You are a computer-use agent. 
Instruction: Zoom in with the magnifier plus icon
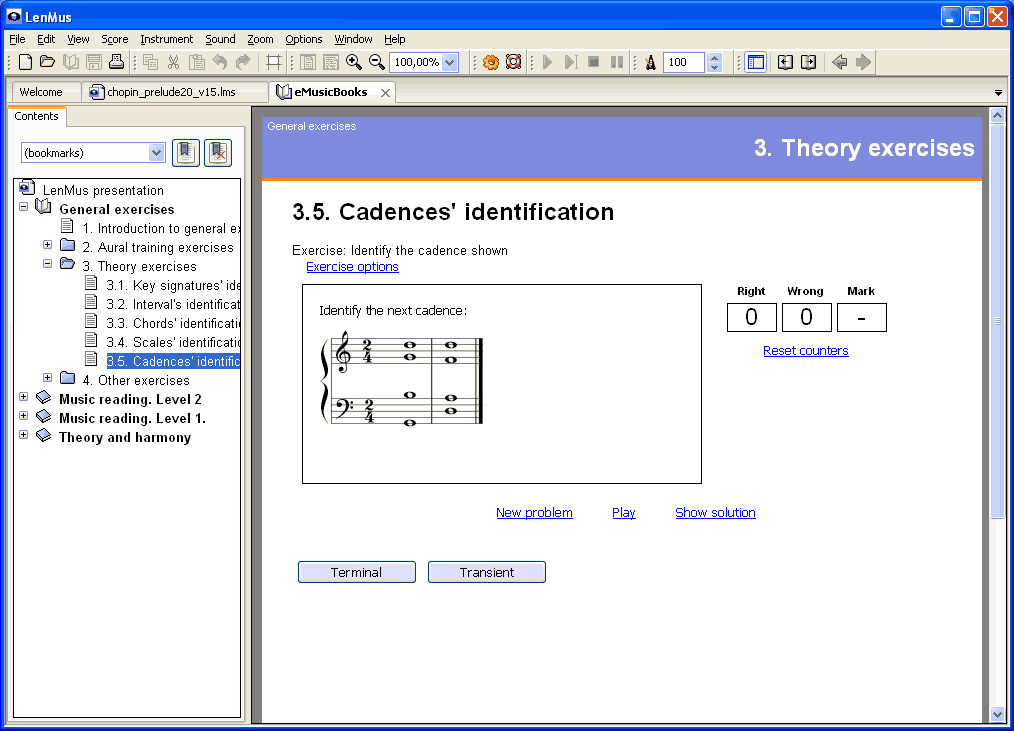click(354, 62)
